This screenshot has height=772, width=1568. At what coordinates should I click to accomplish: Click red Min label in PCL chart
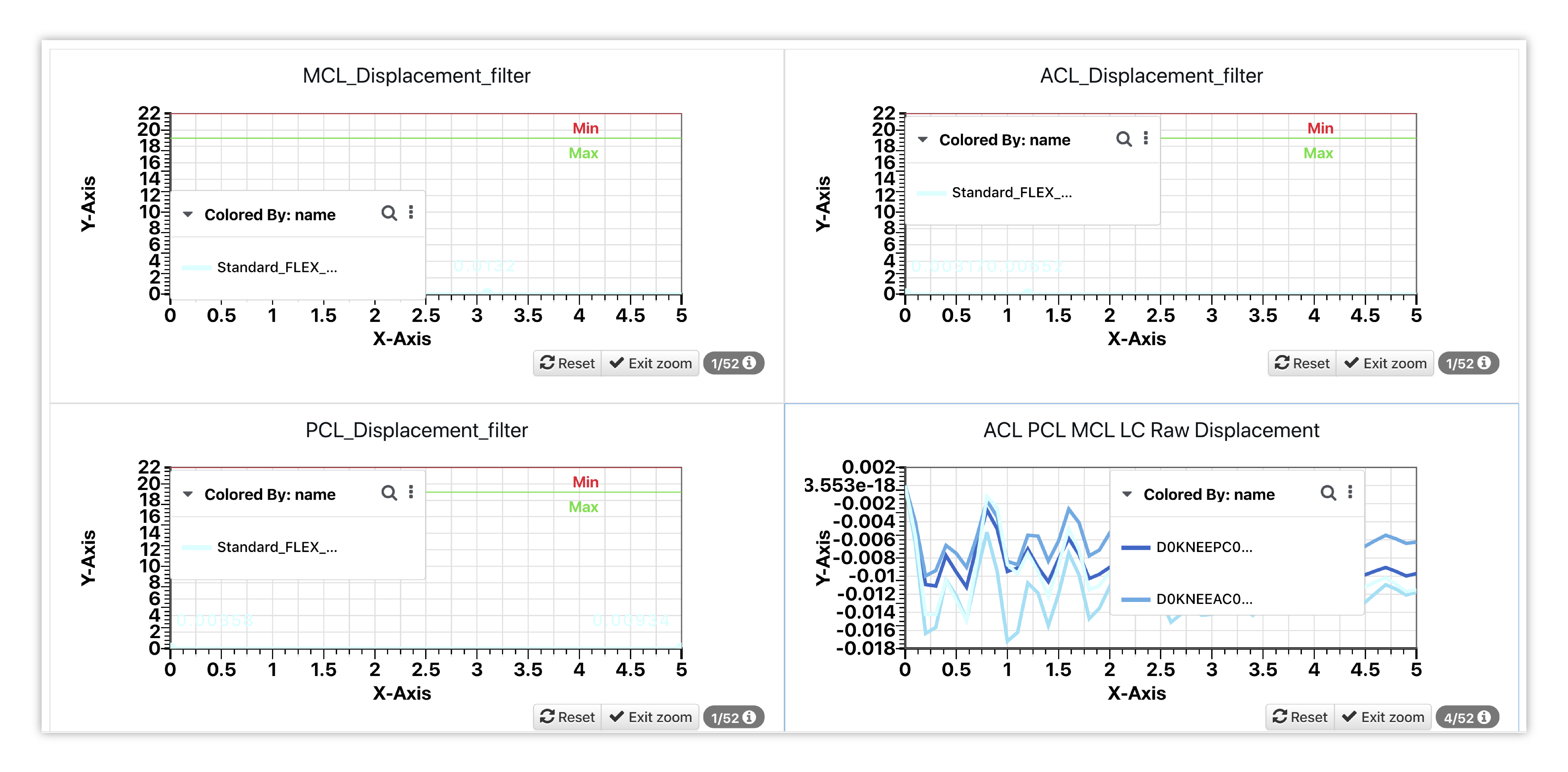(586, 482)
